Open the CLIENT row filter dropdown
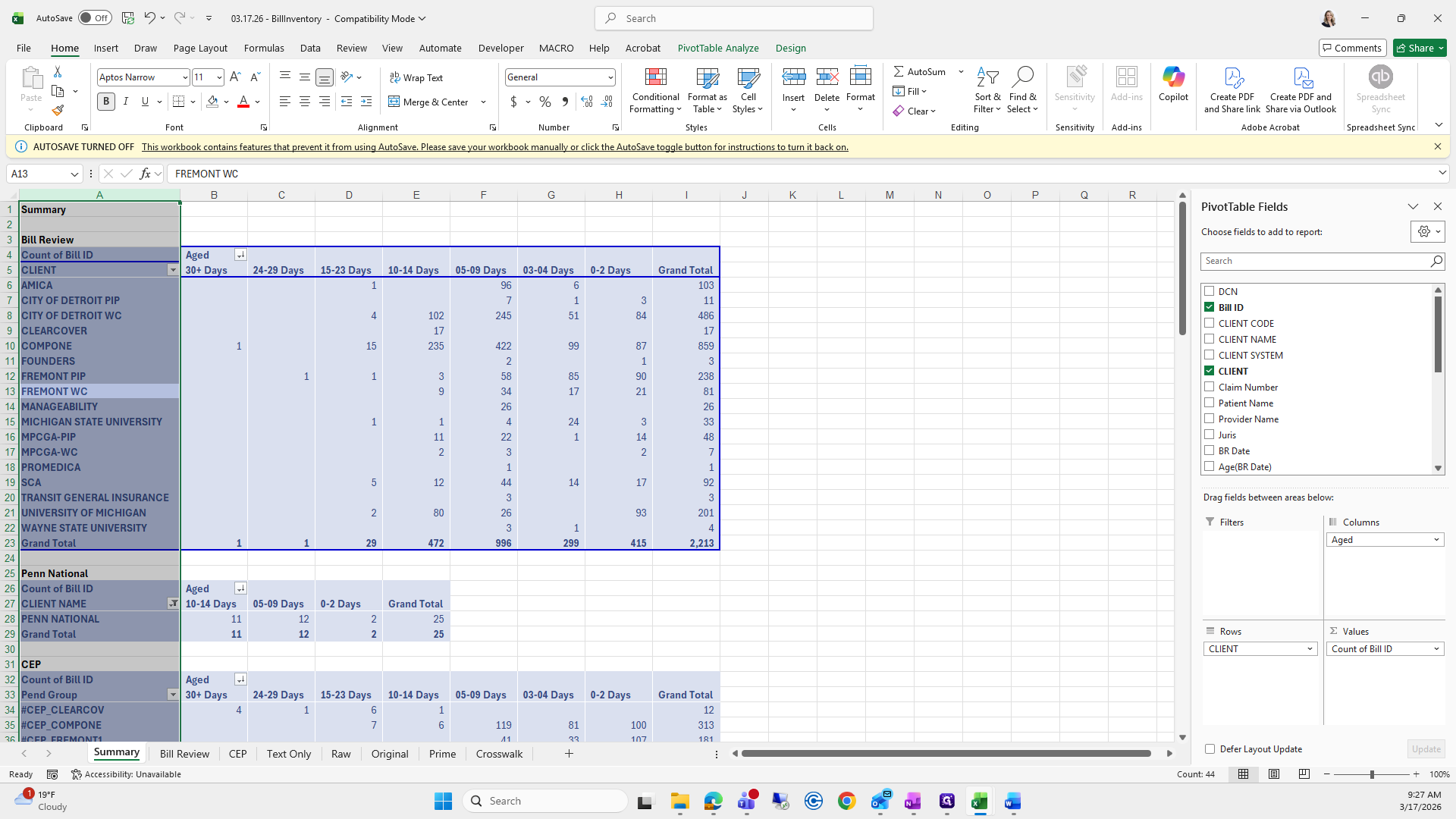 click(173, 271)
